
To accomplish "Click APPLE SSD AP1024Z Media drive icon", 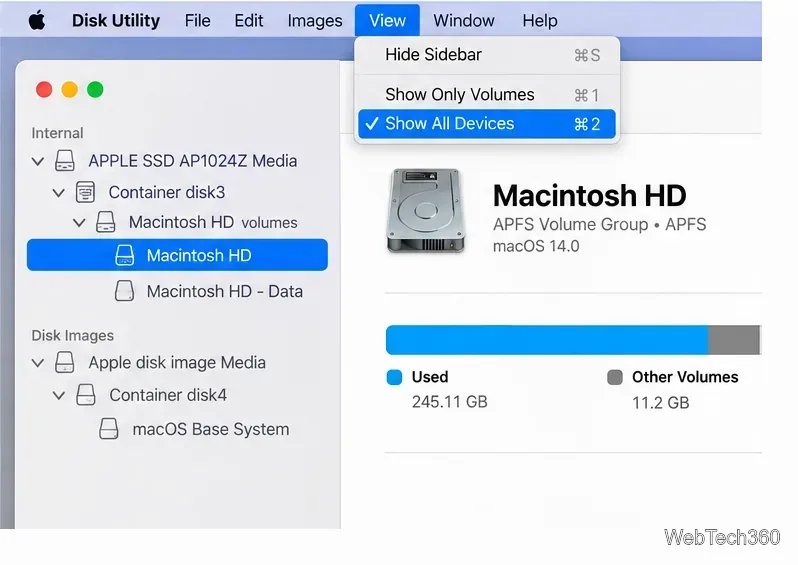I will 65,161.
